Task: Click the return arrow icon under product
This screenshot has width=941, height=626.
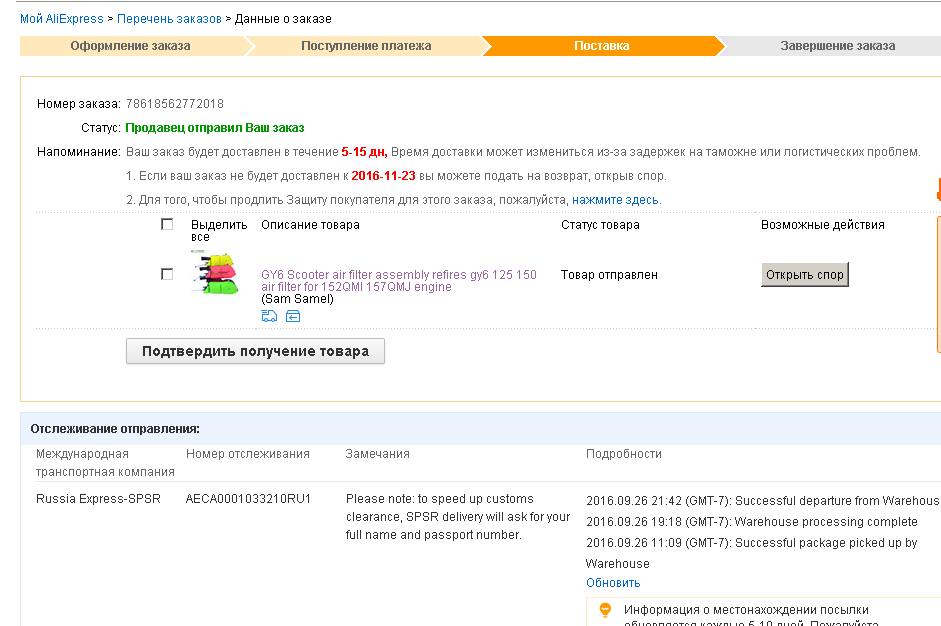Action: pyautogui.click(x=293, y=316)
